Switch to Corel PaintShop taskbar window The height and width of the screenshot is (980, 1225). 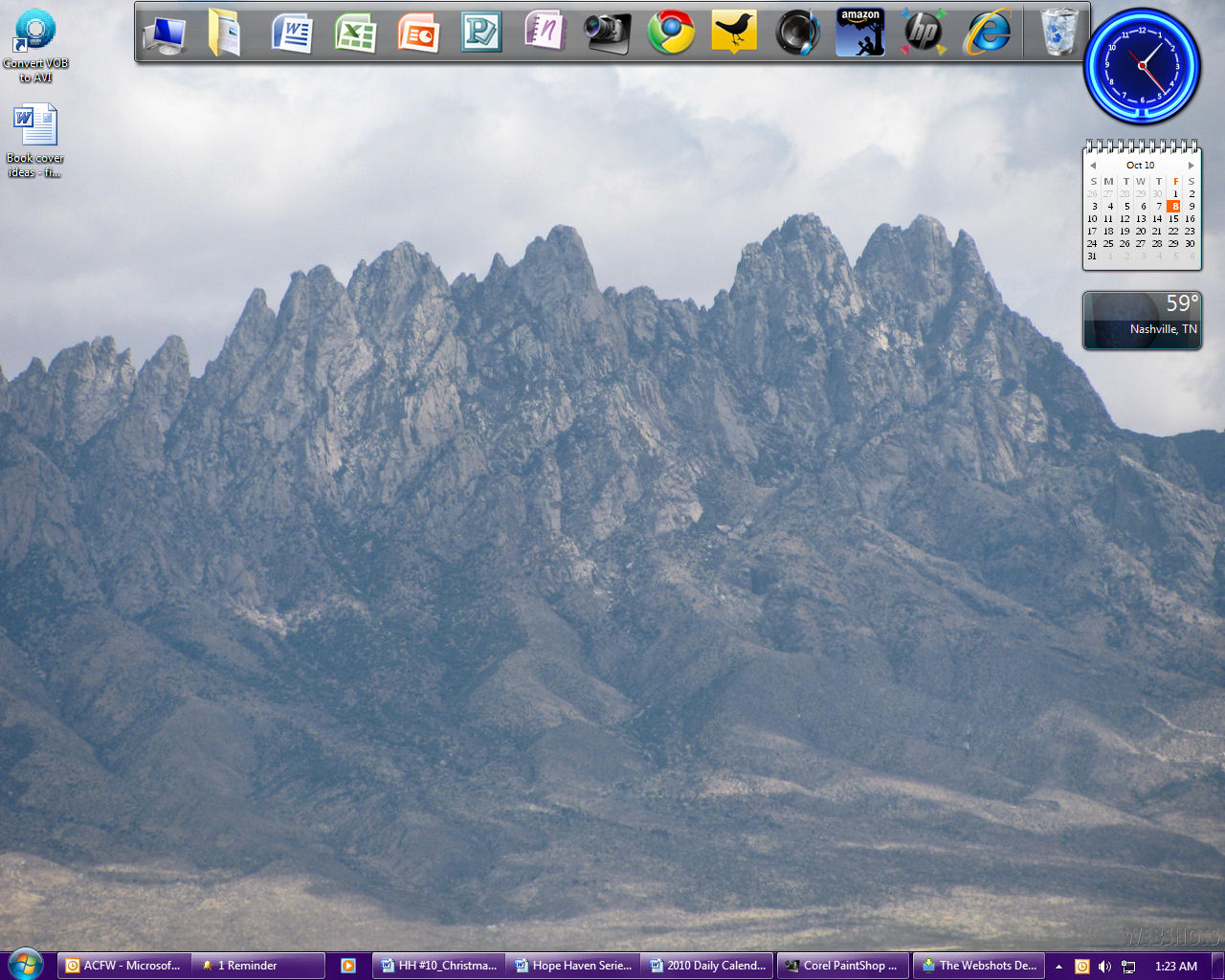tap(841, 966)
